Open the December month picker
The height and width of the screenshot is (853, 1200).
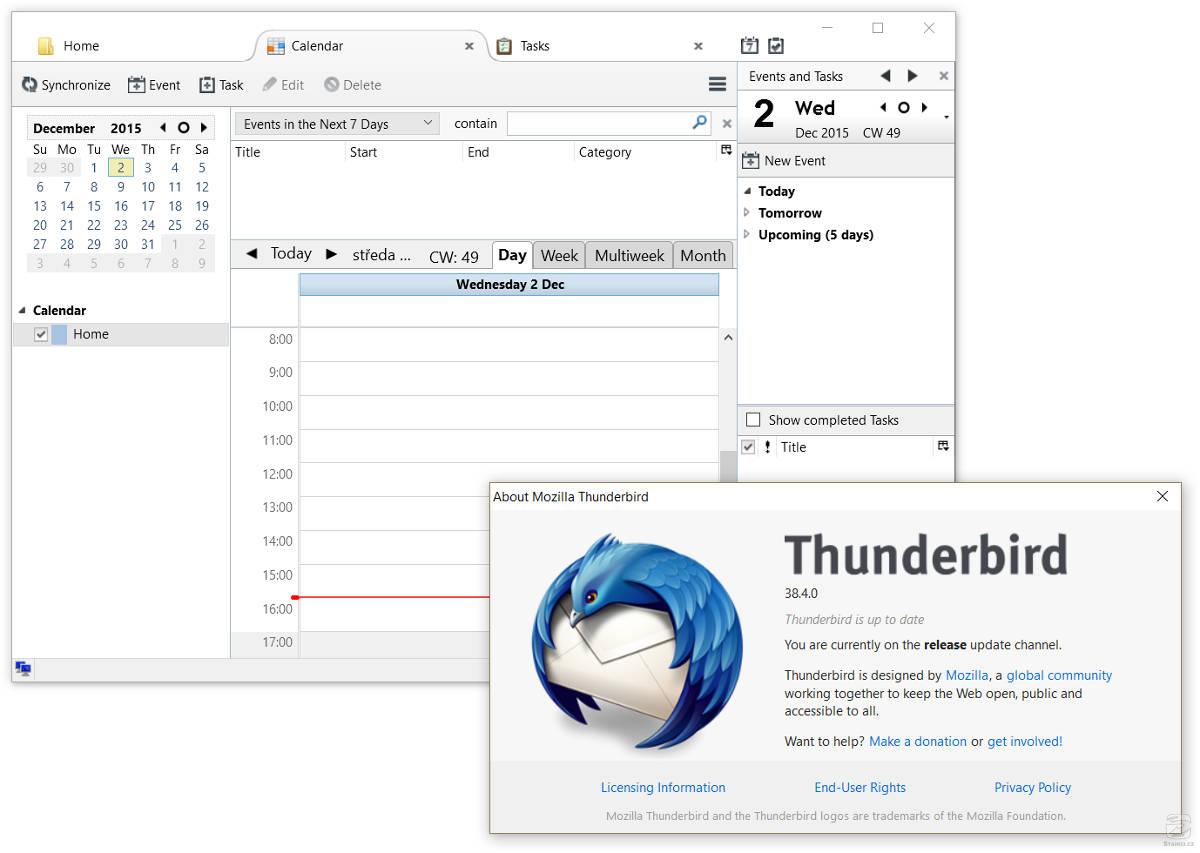64,128
